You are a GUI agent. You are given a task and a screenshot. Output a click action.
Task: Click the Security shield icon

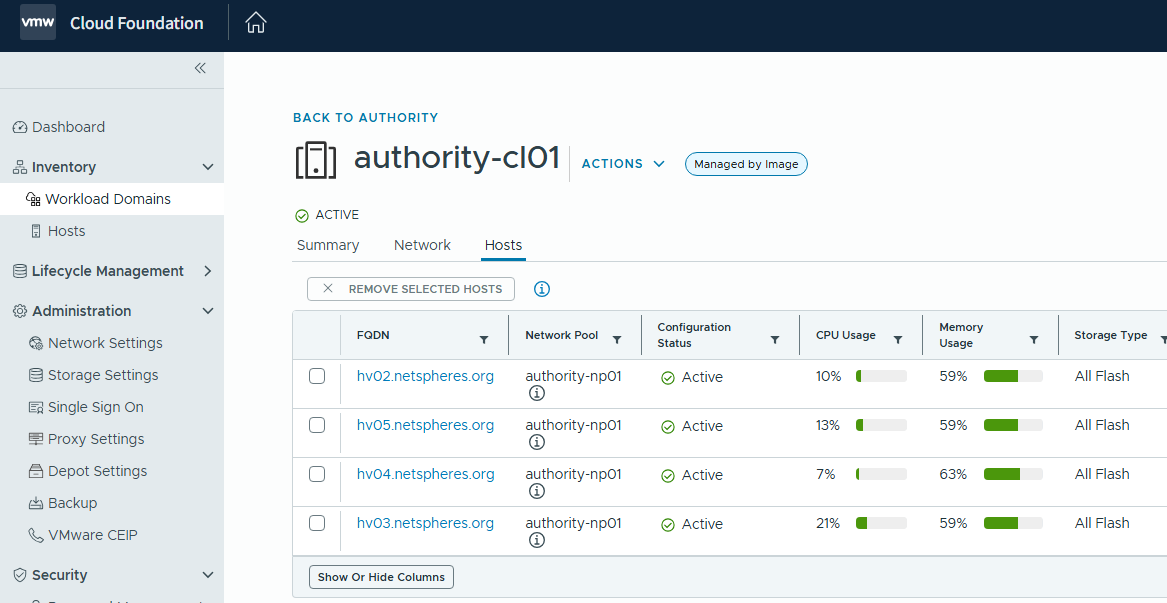click(x=20, y=575)
